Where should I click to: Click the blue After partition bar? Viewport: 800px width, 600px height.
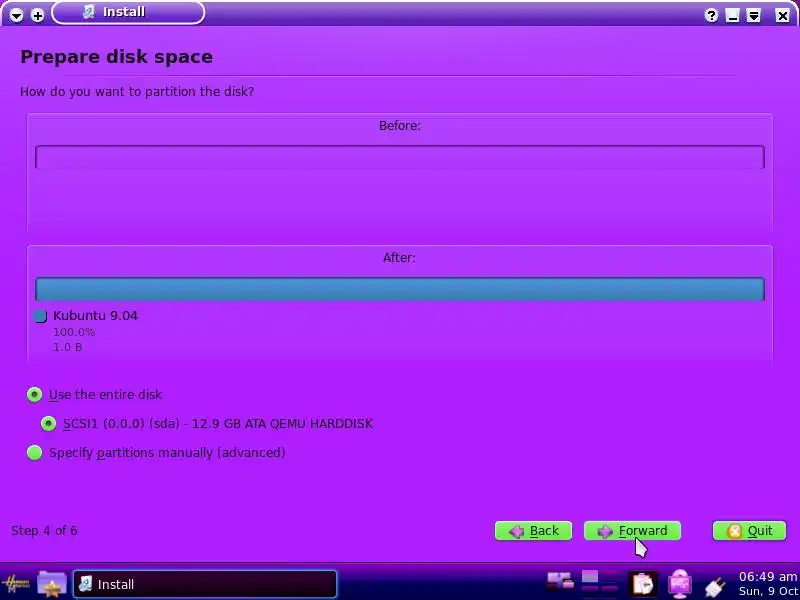(400, 289)
